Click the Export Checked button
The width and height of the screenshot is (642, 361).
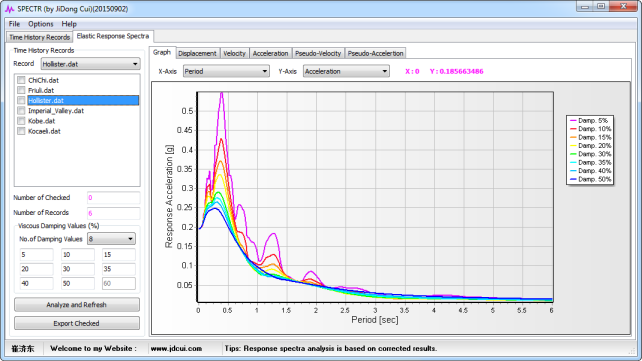coord(77,323)
